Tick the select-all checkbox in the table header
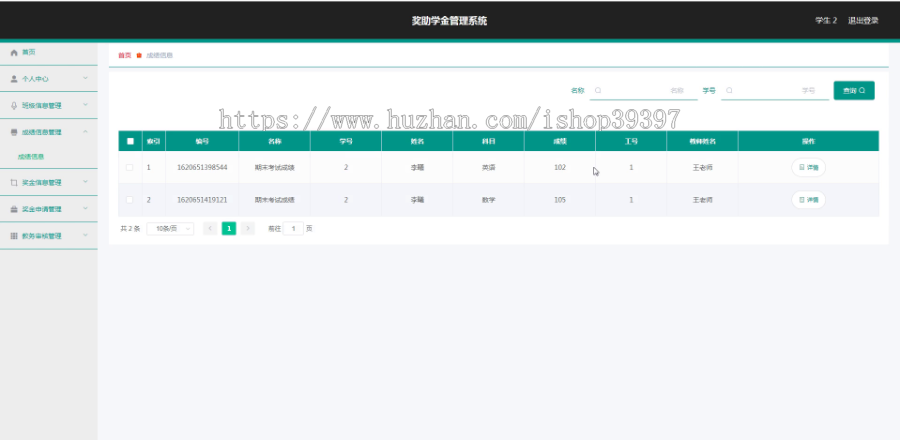900x440 pixels. [x=130, y=141]
